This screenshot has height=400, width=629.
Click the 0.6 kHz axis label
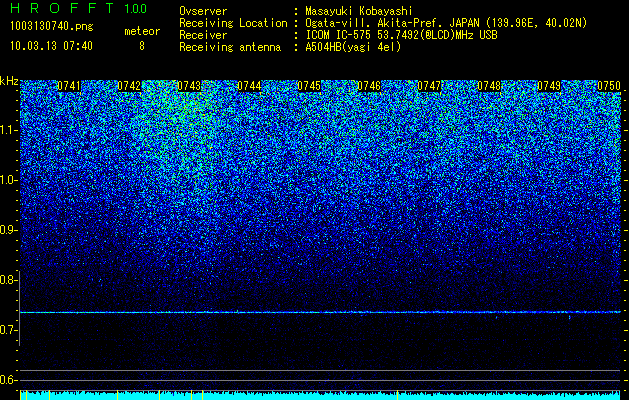pos(9,380)
